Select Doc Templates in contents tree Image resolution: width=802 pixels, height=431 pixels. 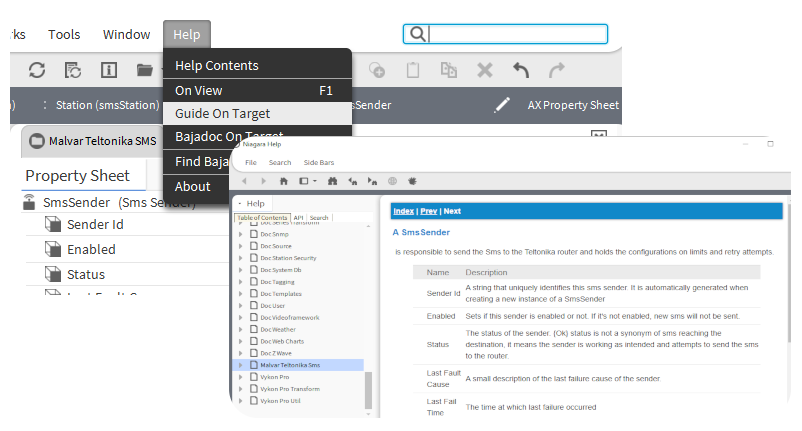coord(281,294)
